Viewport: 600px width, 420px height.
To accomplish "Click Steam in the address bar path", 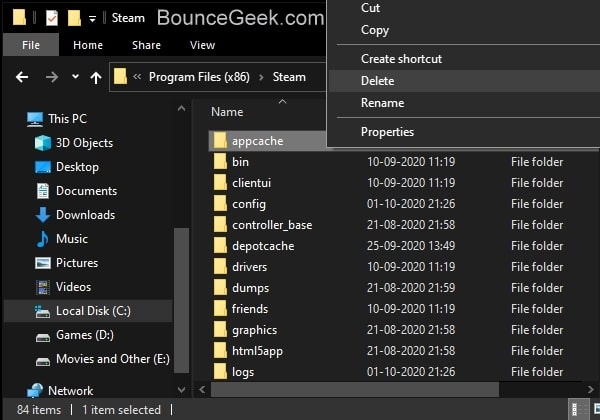I will [x=289, y=77].
